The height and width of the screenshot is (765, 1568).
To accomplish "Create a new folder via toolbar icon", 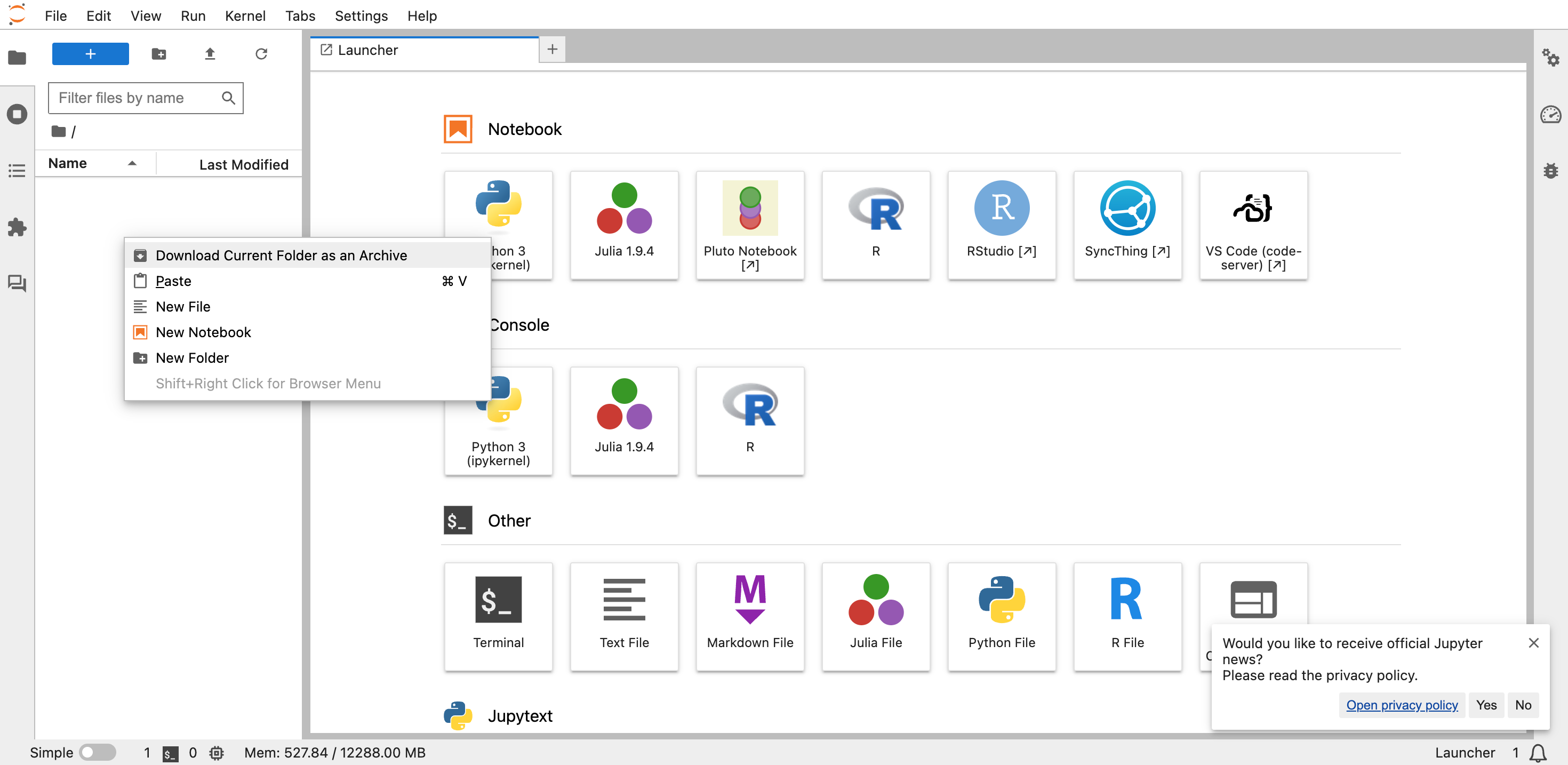I will coord(159,54).
